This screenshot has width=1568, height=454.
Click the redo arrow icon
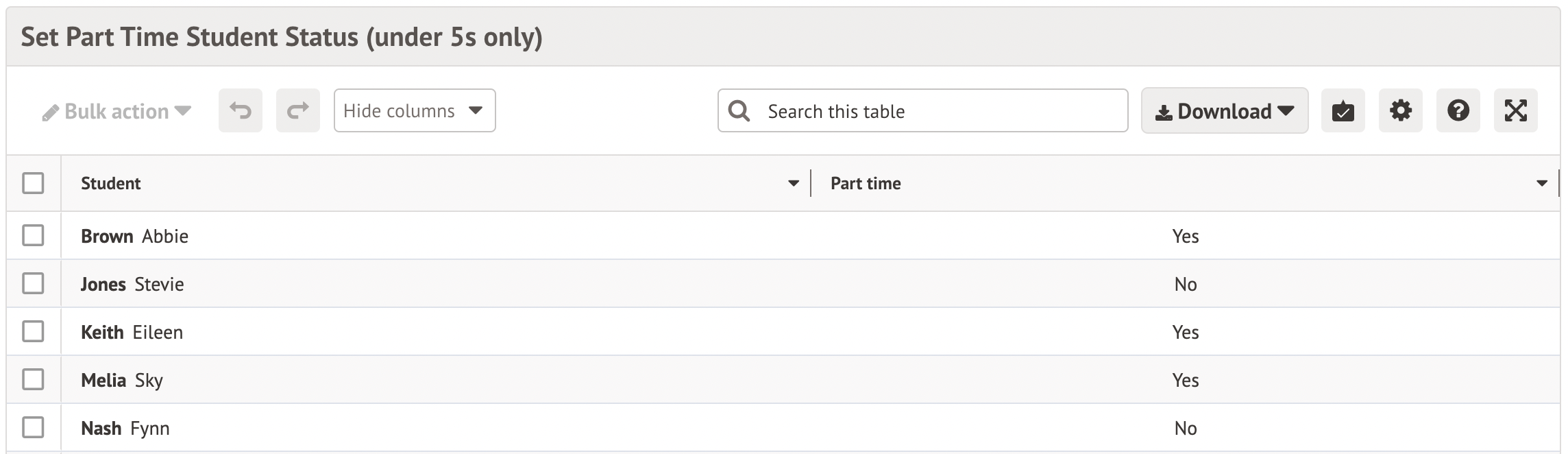point(297,110)
